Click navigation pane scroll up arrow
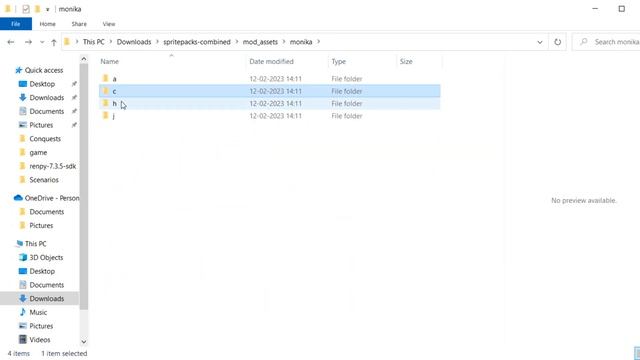This screenshot has width=640, height=360. tap(84, 59)
